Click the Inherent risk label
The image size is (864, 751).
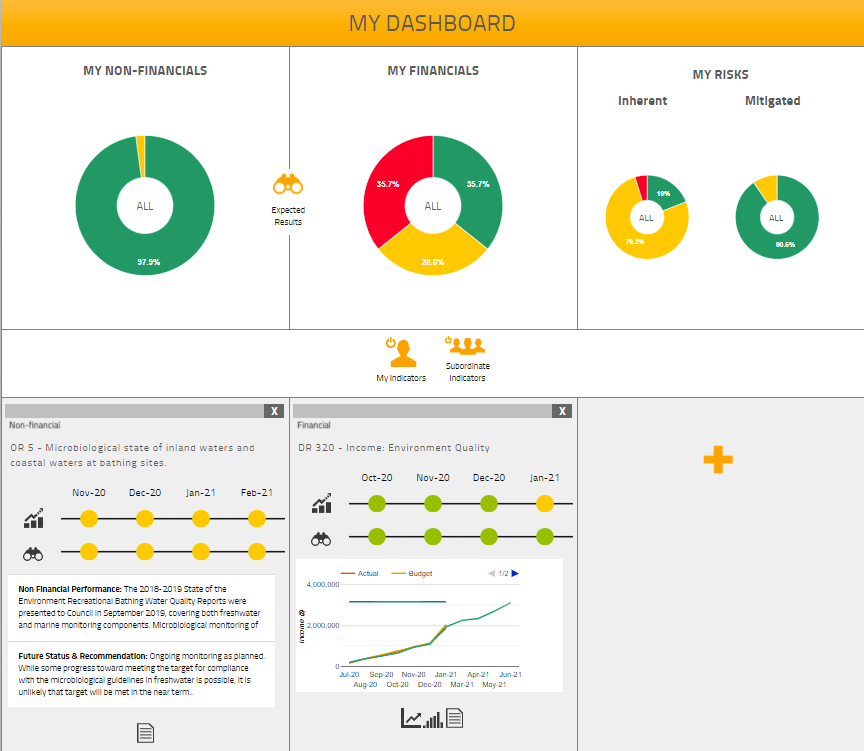642,101
